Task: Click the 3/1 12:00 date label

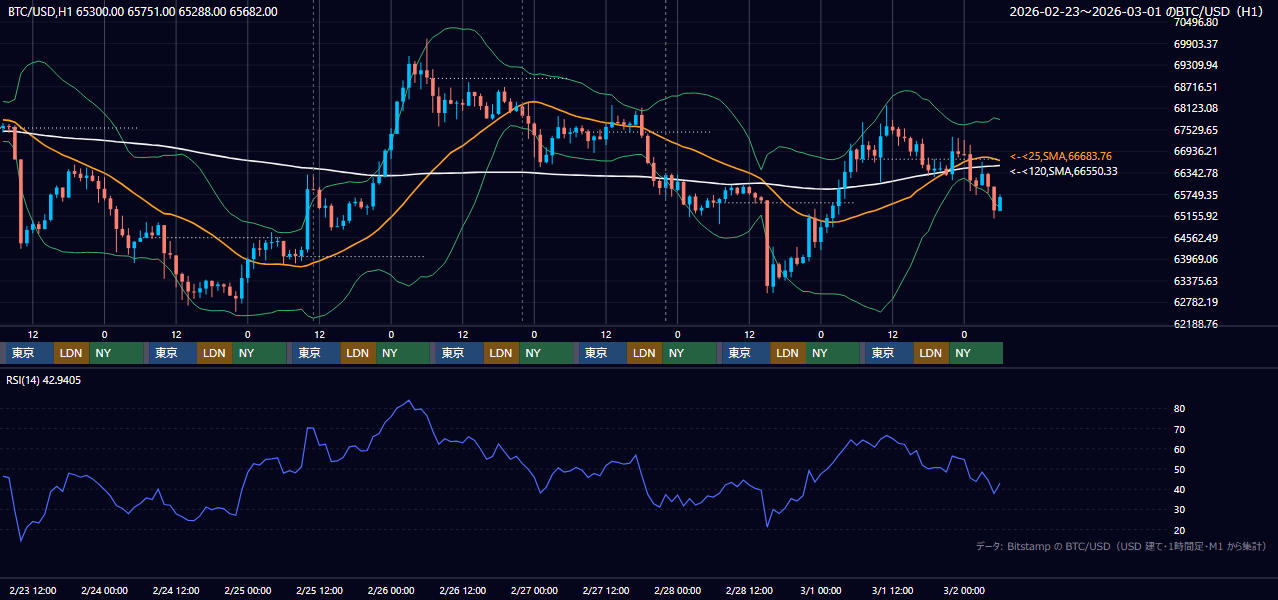Action: tap(892, 590)
